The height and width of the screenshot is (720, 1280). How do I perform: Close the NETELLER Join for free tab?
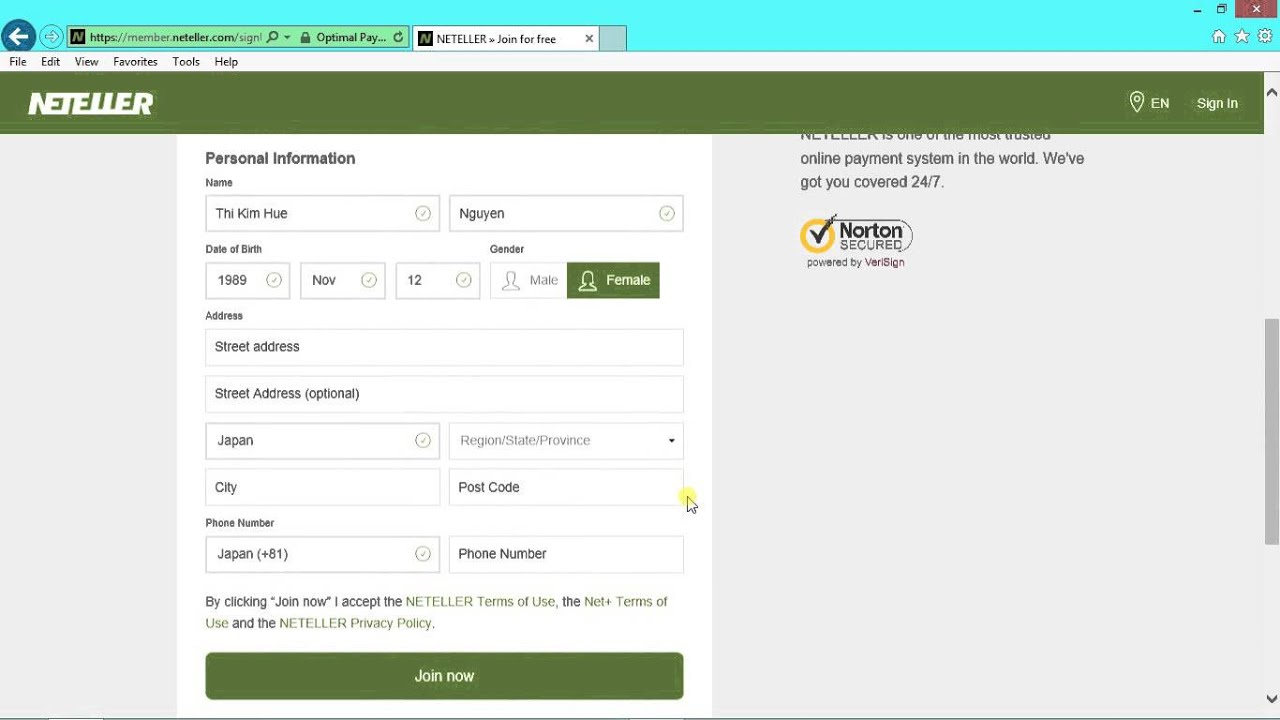(589, 39)
